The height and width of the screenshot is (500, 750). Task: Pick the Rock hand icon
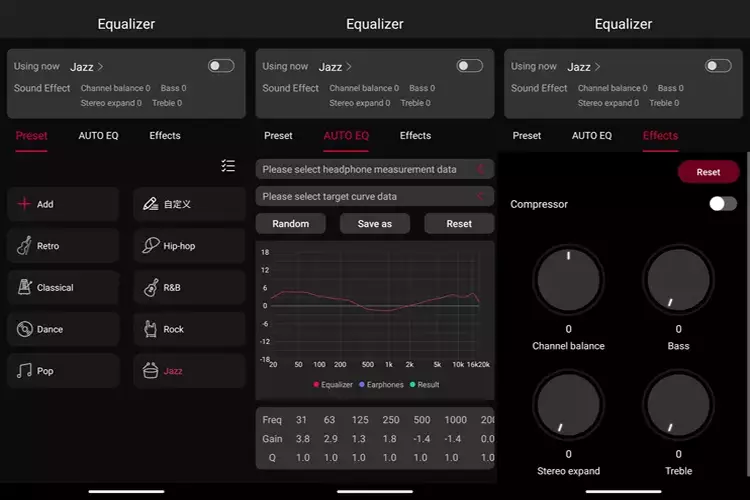coord(150,329)
